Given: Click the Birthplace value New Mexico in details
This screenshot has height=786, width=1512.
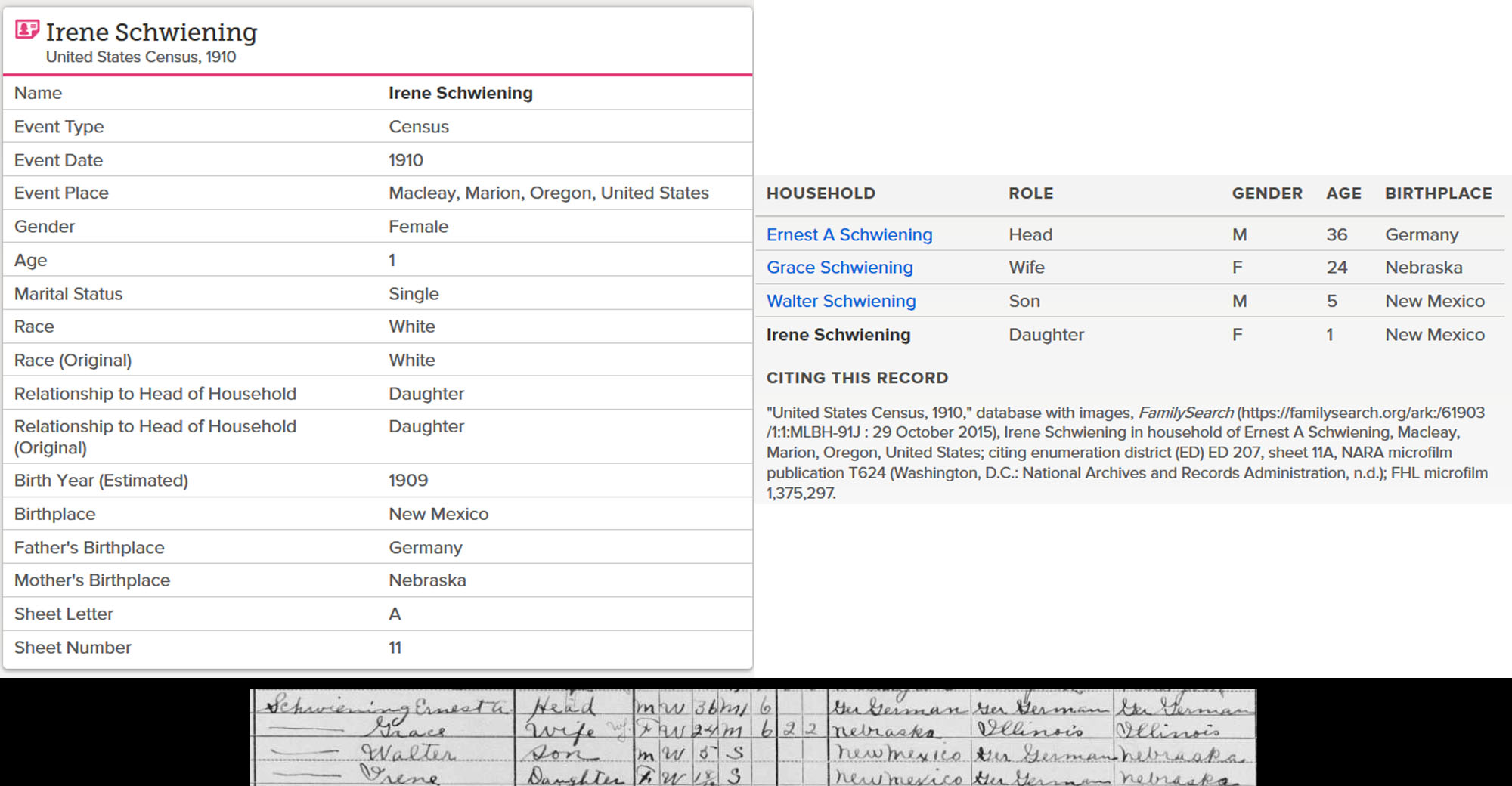Looking at the screenshot, I should point(438,514).
